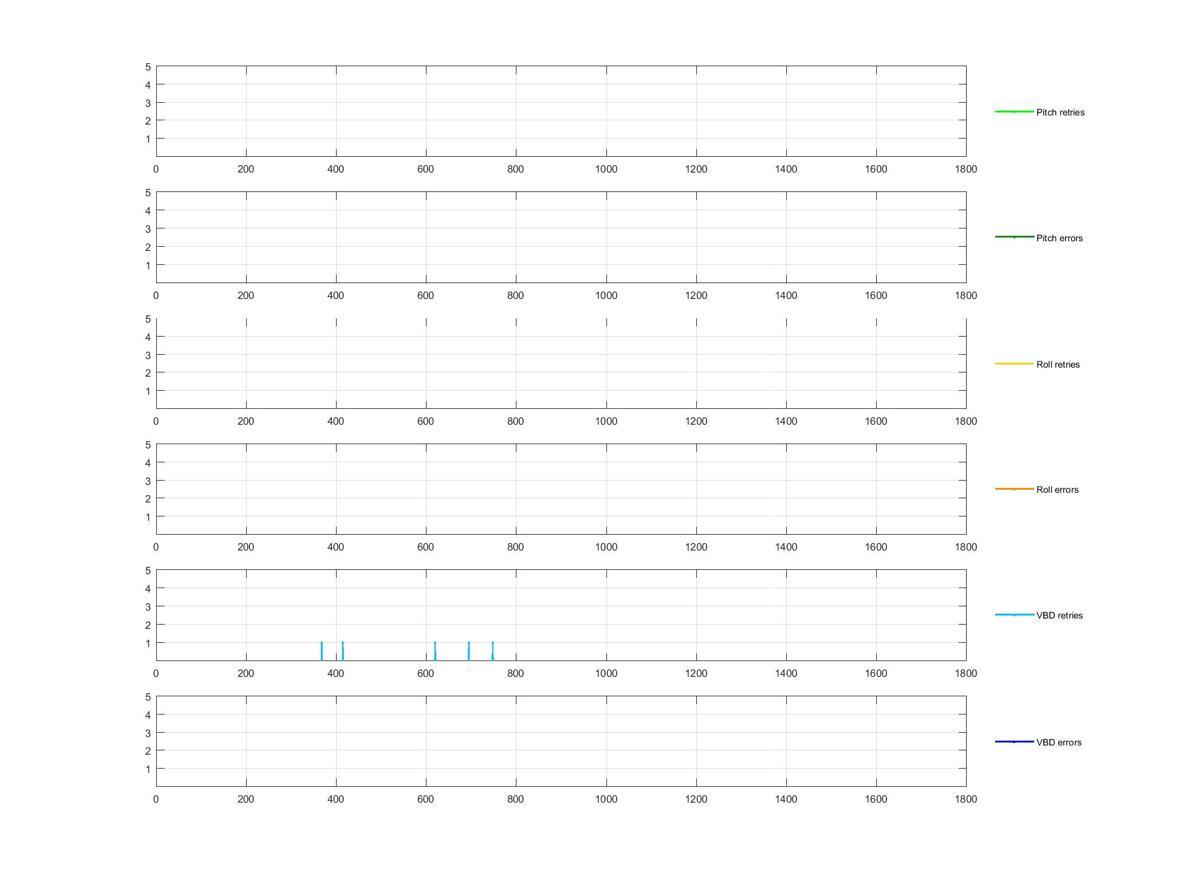Screen dimensions: 1200x885
Task: Click the 1800 tick under the Pitch errors plot
Action: click(966, 295)
